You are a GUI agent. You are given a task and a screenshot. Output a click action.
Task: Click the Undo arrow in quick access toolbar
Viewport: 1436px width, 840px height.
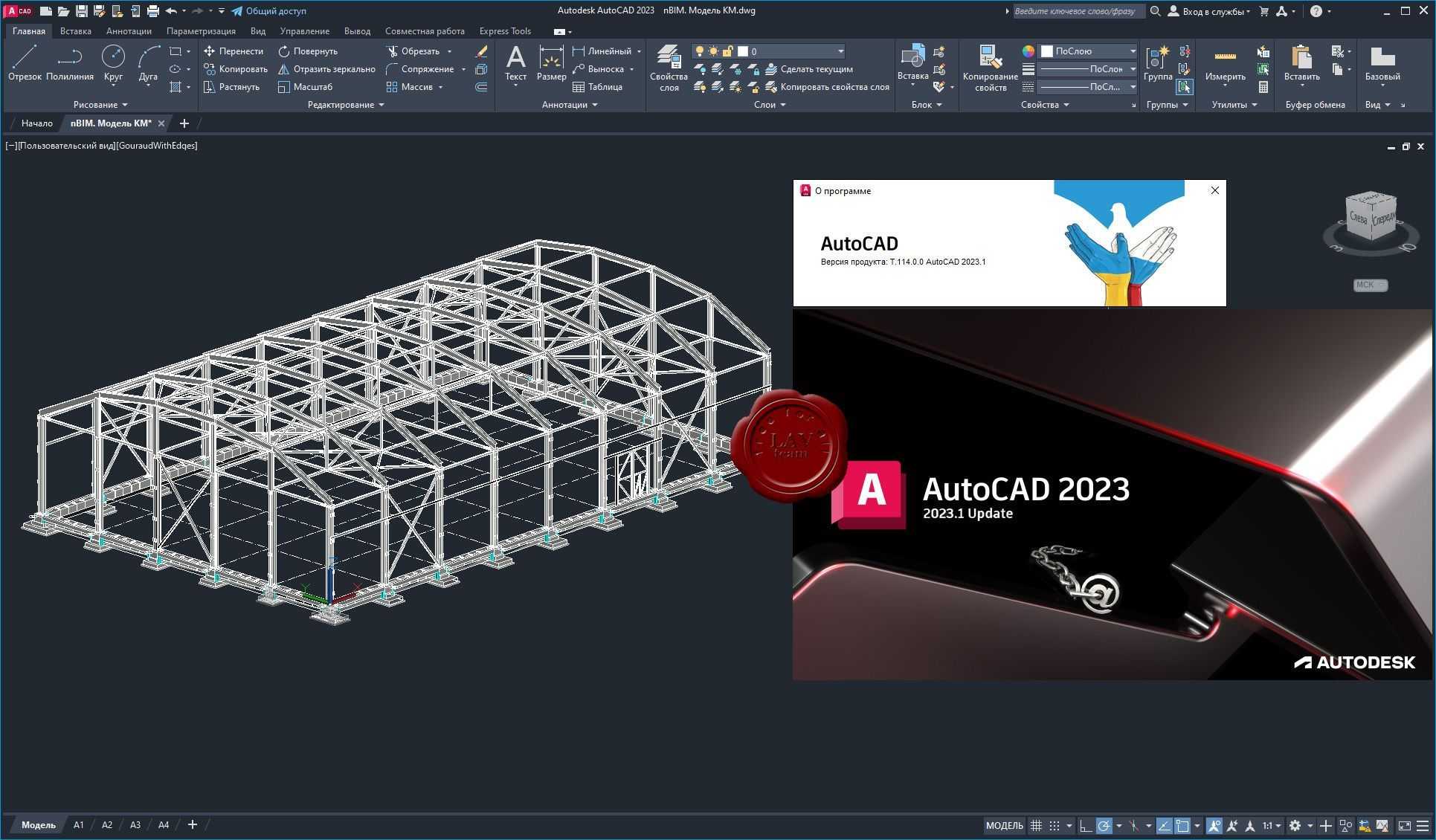(172, 11)
